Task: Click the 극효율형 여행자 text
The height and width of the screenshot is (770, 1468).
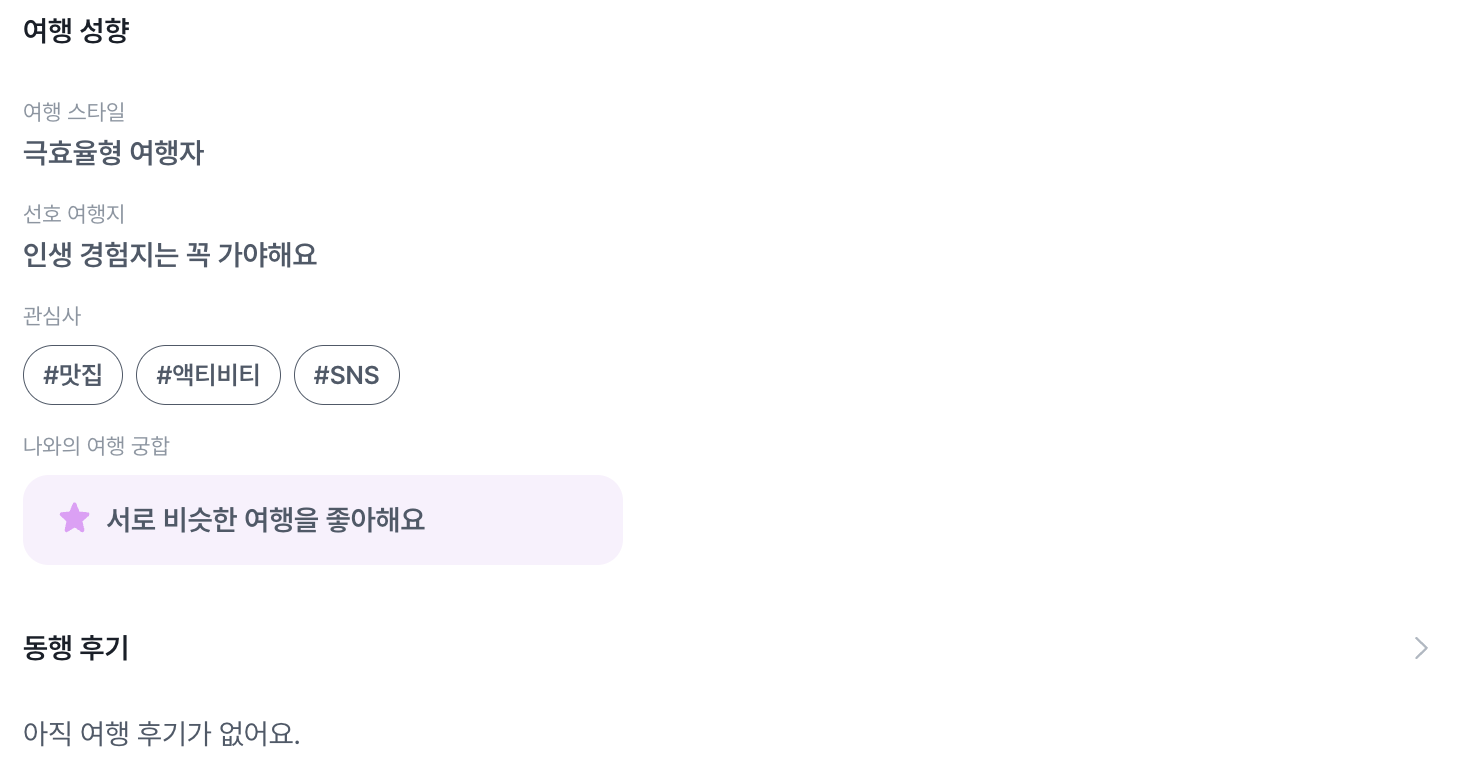Action: tap(113, 153)
